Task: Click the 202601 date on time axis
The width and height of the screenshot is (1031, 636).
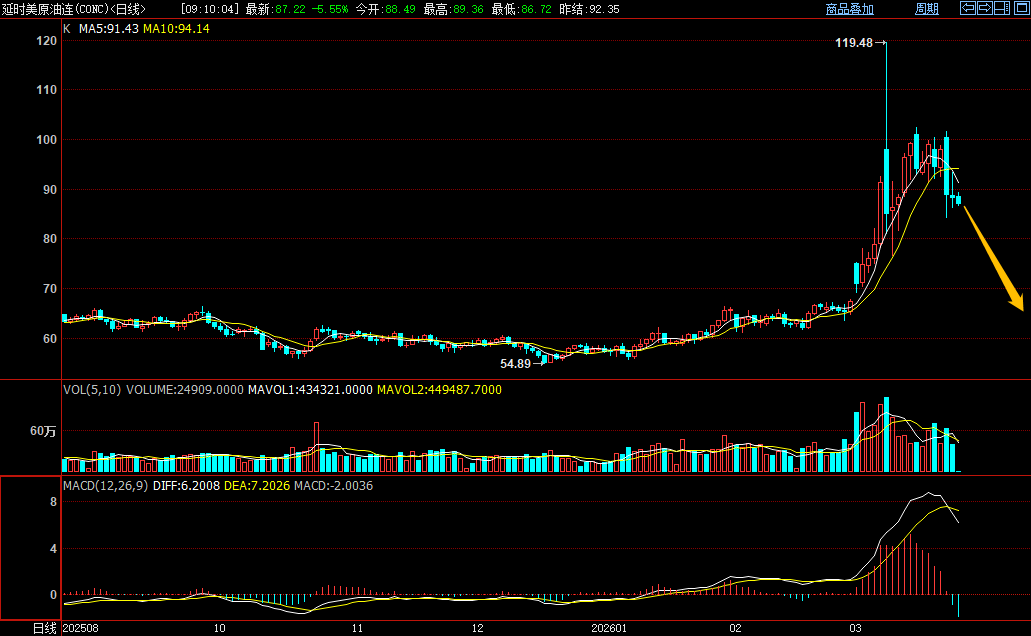Action: 609,628
